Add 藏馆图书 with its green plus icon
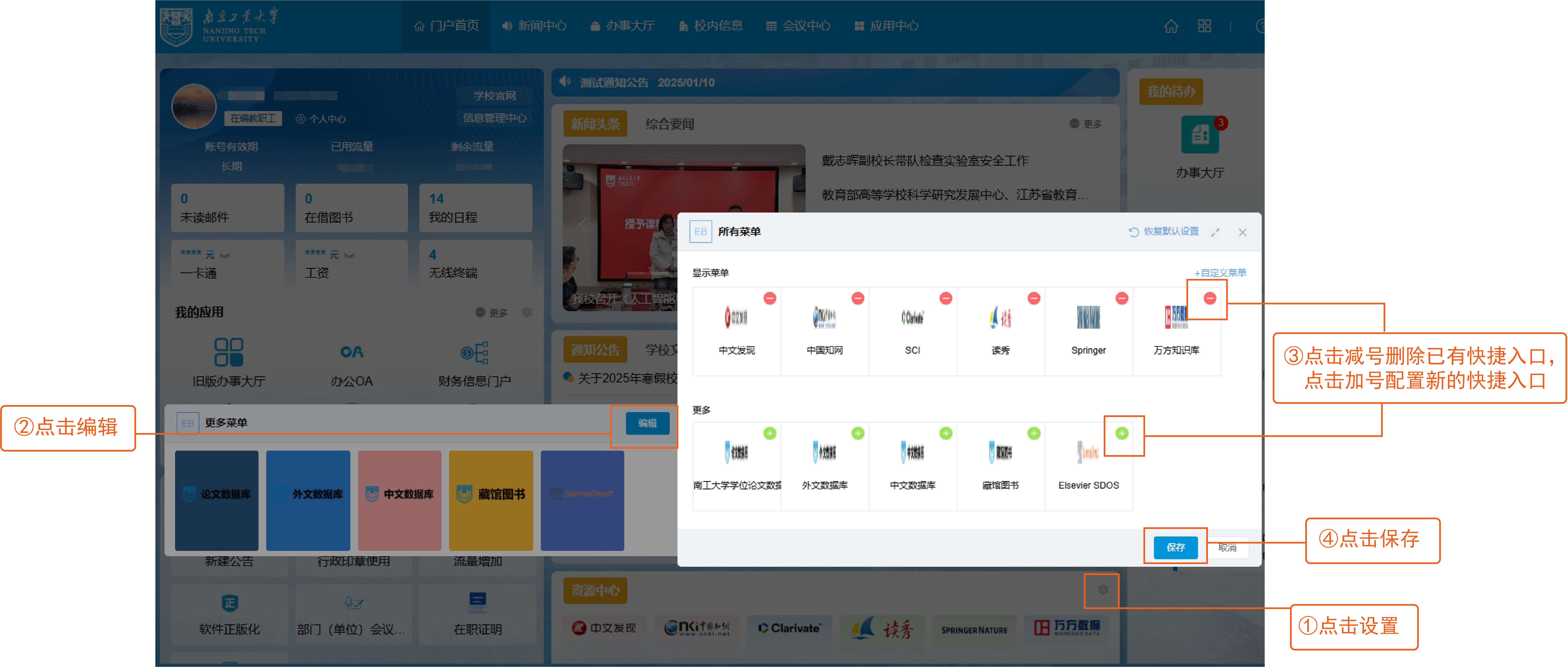Image resolution: width=1568 pixels, height=667 pixels. (1033, 433)
